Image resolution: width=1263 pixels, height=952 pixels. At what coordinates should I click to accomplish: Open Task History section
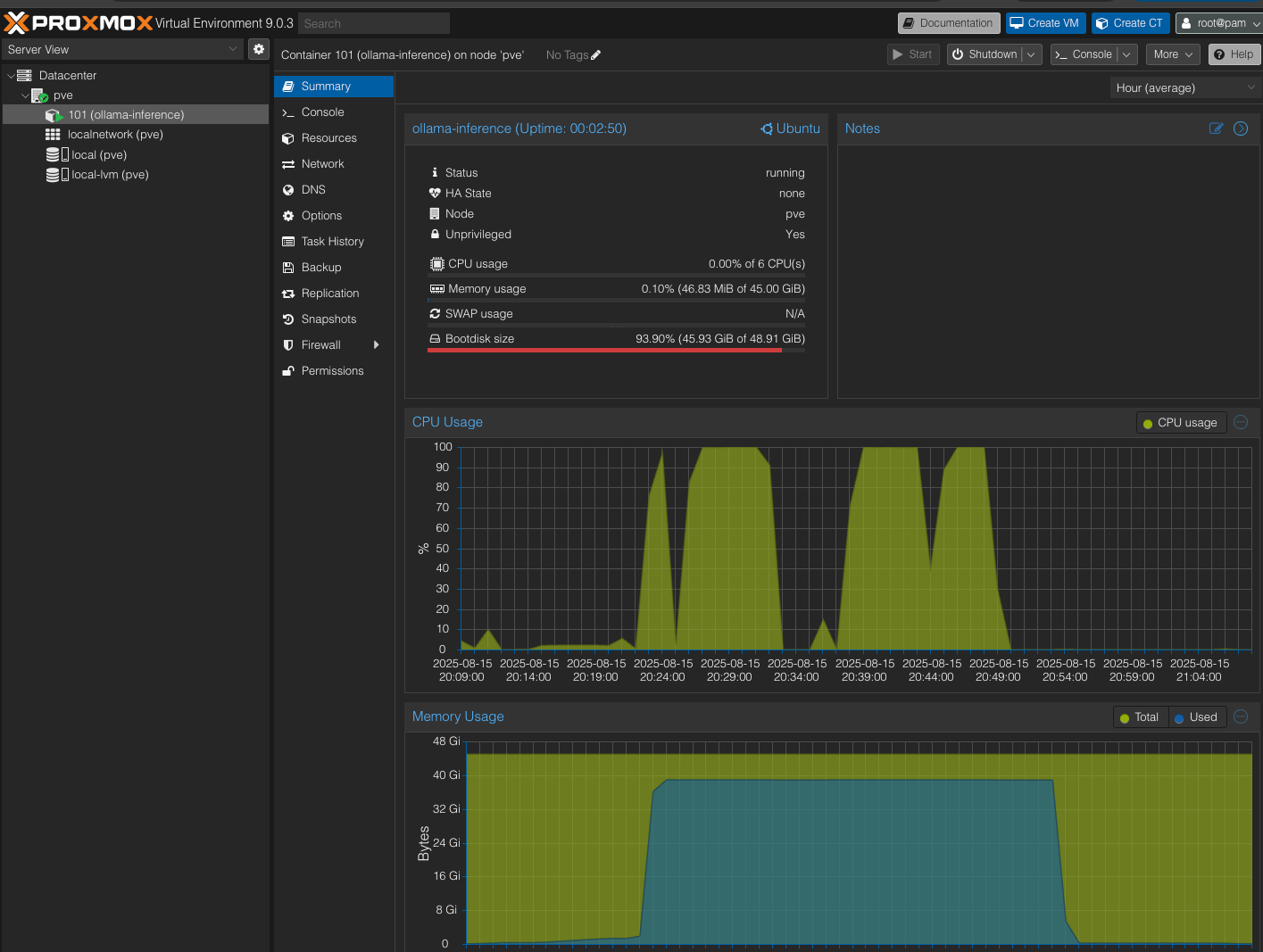click(x=334, y=241)
